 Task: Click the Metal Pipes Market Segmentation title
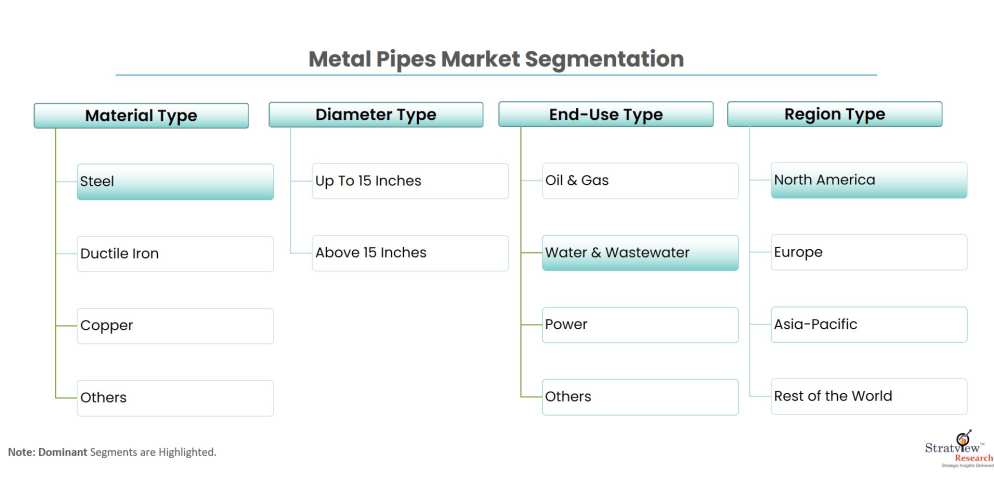[x=496, y=59]
